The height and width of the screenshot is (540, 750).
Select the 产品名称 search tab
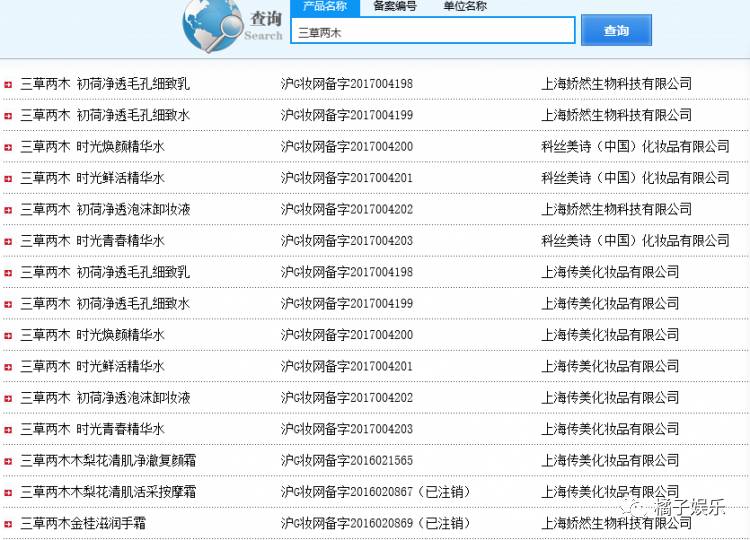coord(325,7)
